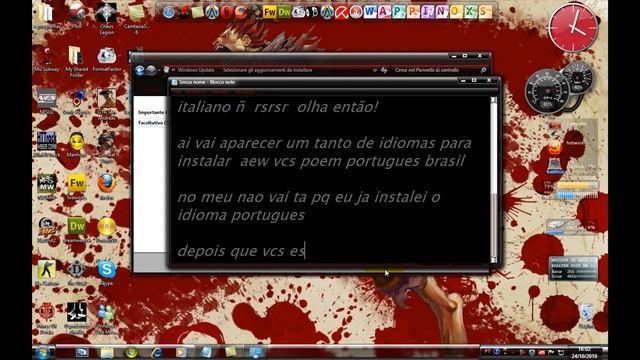Click the red analog clock gadget
Viewport: 640px width, 360px height.
coord(573,27)
